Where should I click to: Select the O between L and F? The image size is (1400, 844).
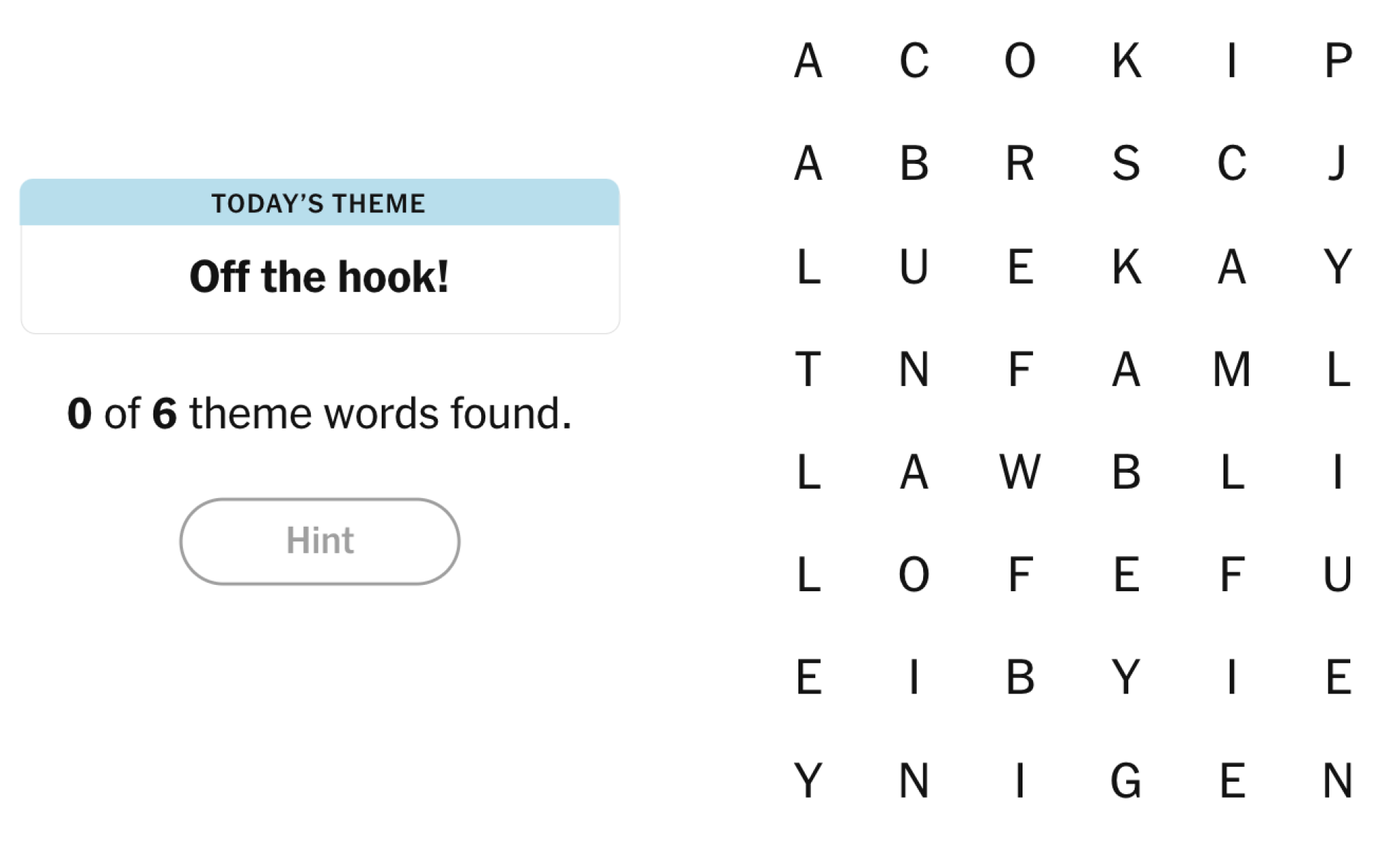(x=914, y=574)
